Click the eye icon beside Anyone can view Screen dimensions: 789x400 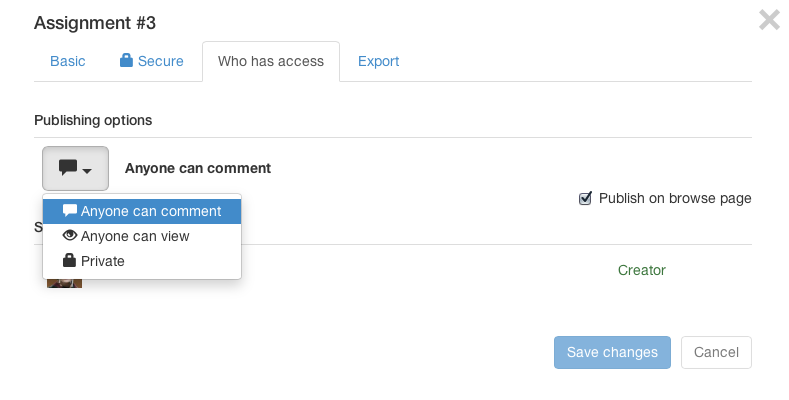click(70, 235)
